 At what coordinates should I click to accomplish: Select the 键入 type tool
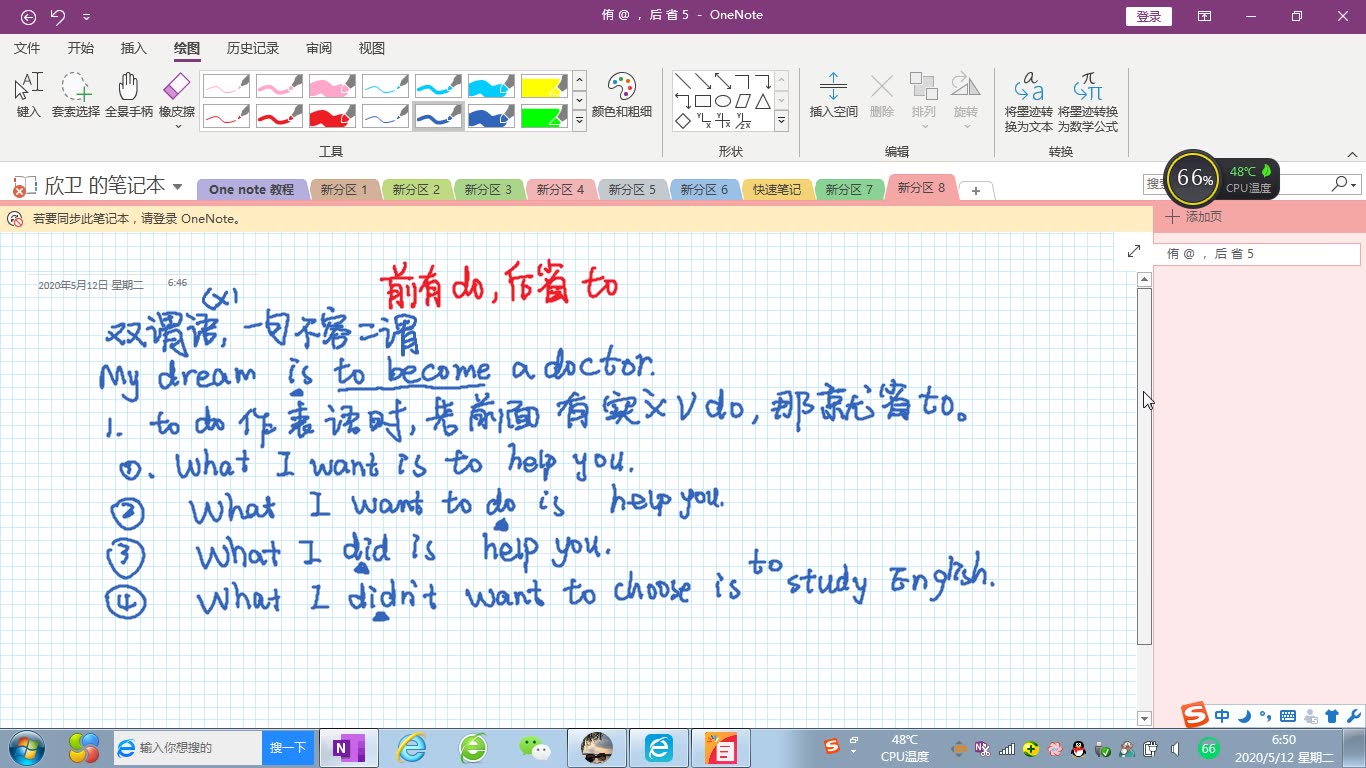point(29,96)
